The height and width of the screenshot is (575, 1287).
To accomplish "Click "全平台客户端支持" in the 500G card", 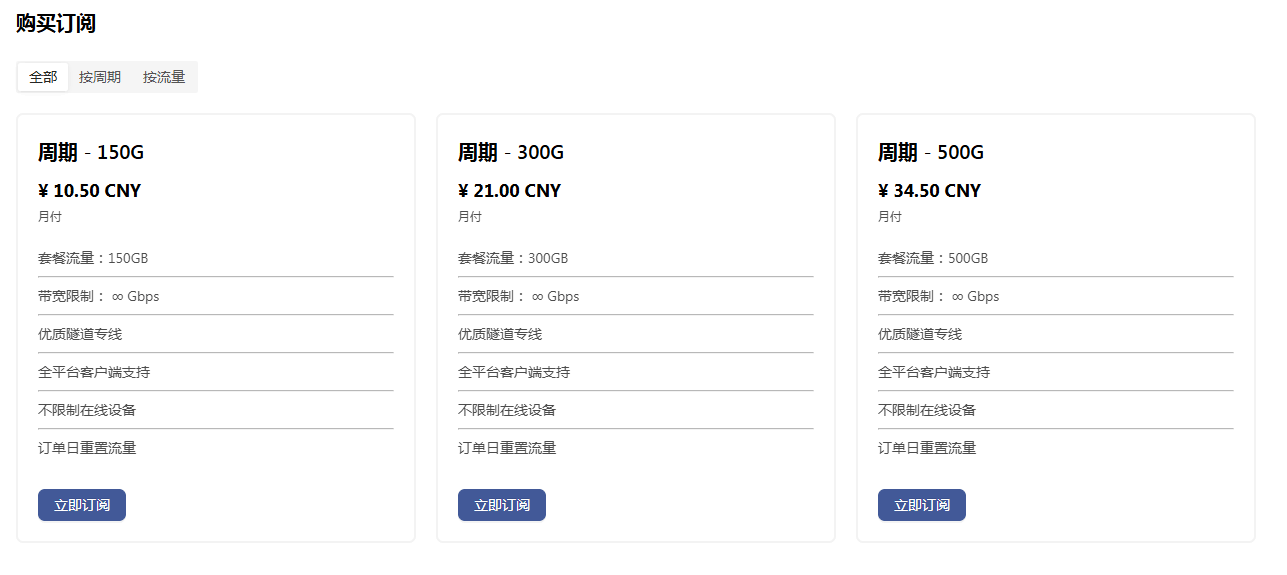I will coord(934,372).
